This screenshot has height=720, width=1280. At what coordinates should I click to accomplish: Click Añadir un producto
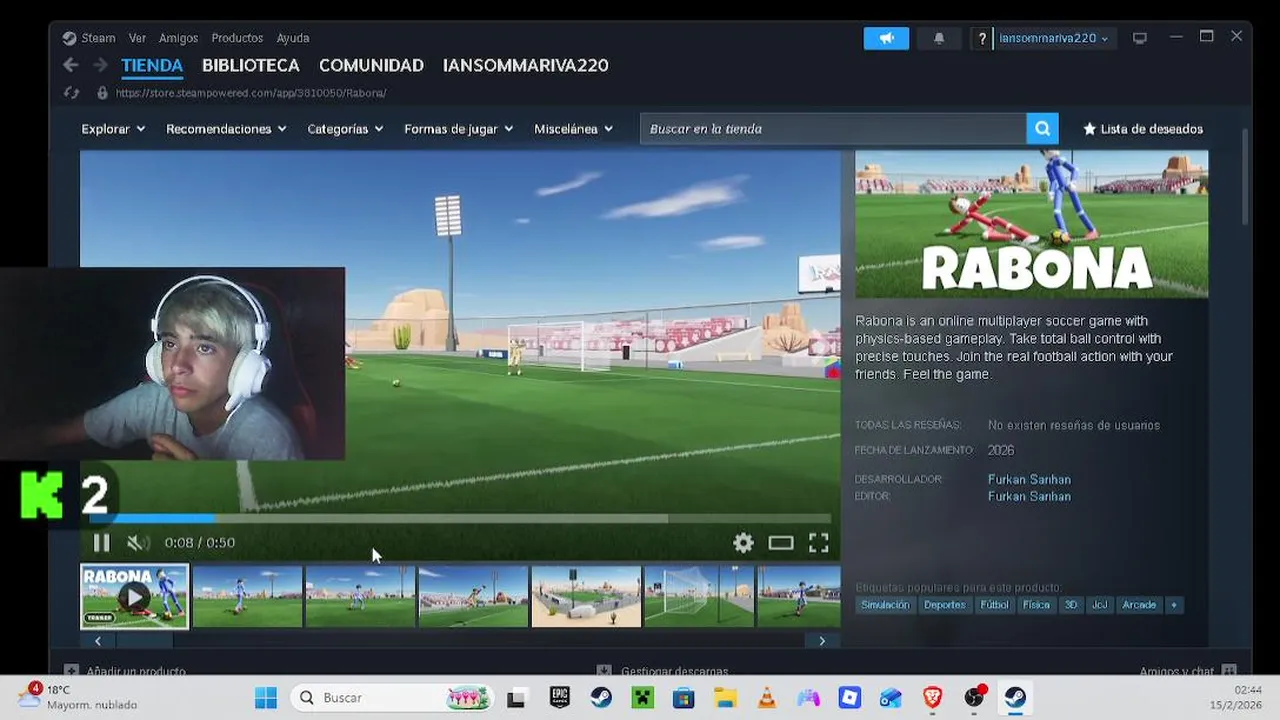[126, 671]
